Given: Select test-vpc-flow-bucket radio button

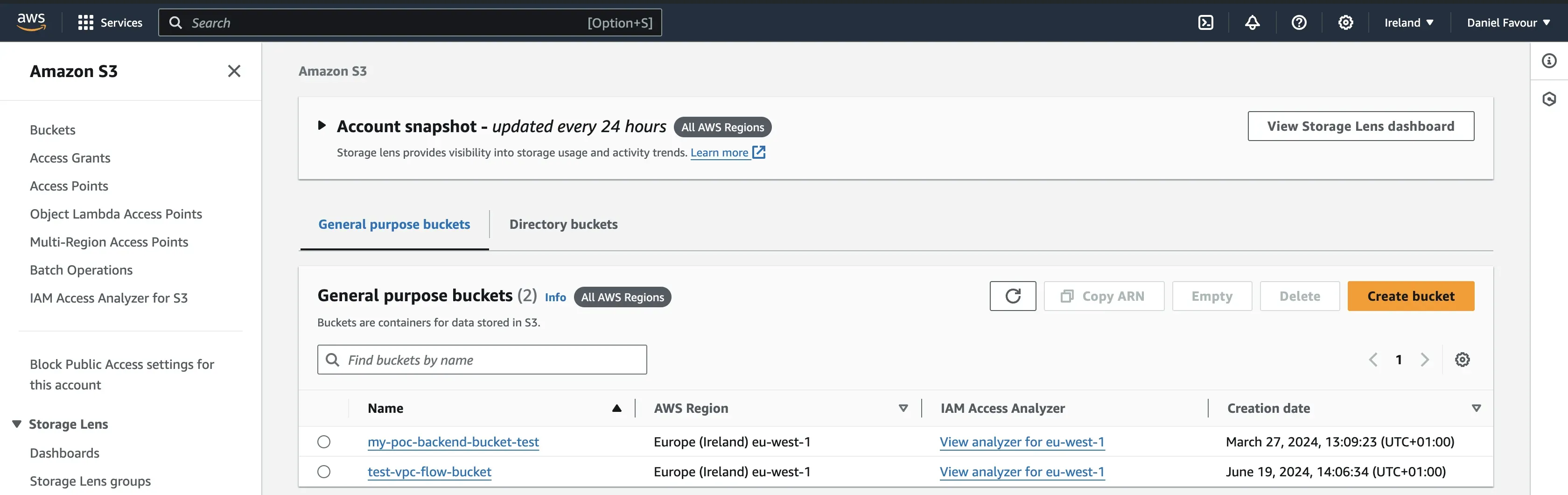Looking at the screenshot, I should [324, 471].
